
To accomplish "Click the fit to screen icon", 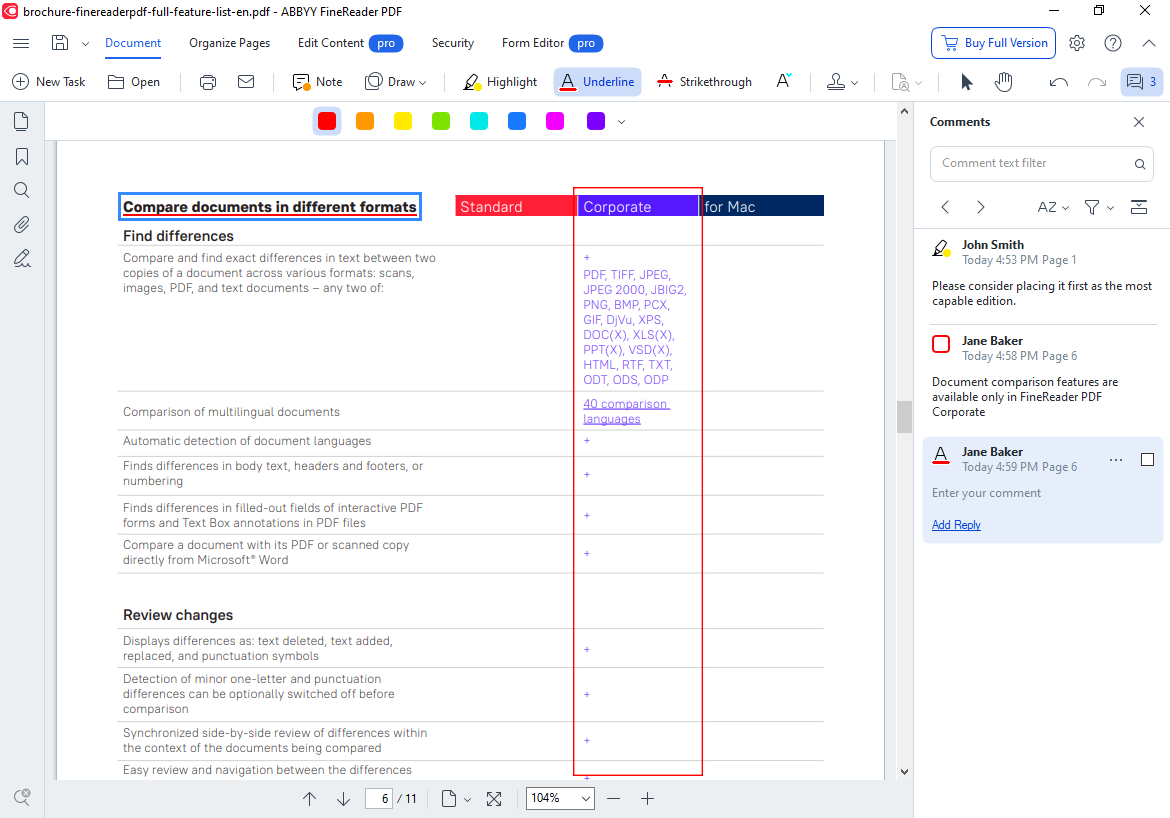I will (494, 799).
